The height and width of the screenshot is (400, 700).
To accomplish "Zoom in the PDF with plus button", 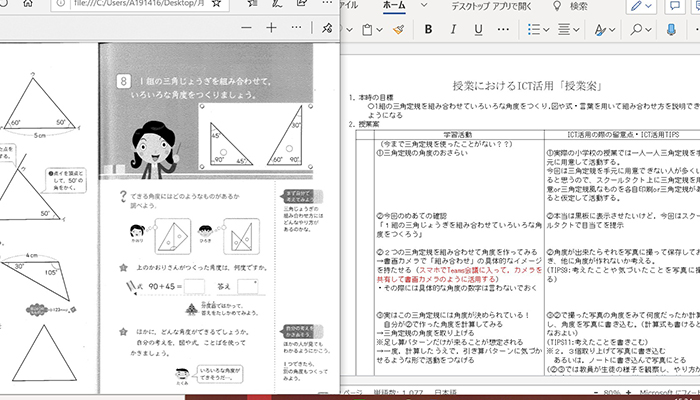I will click(271, 28).
